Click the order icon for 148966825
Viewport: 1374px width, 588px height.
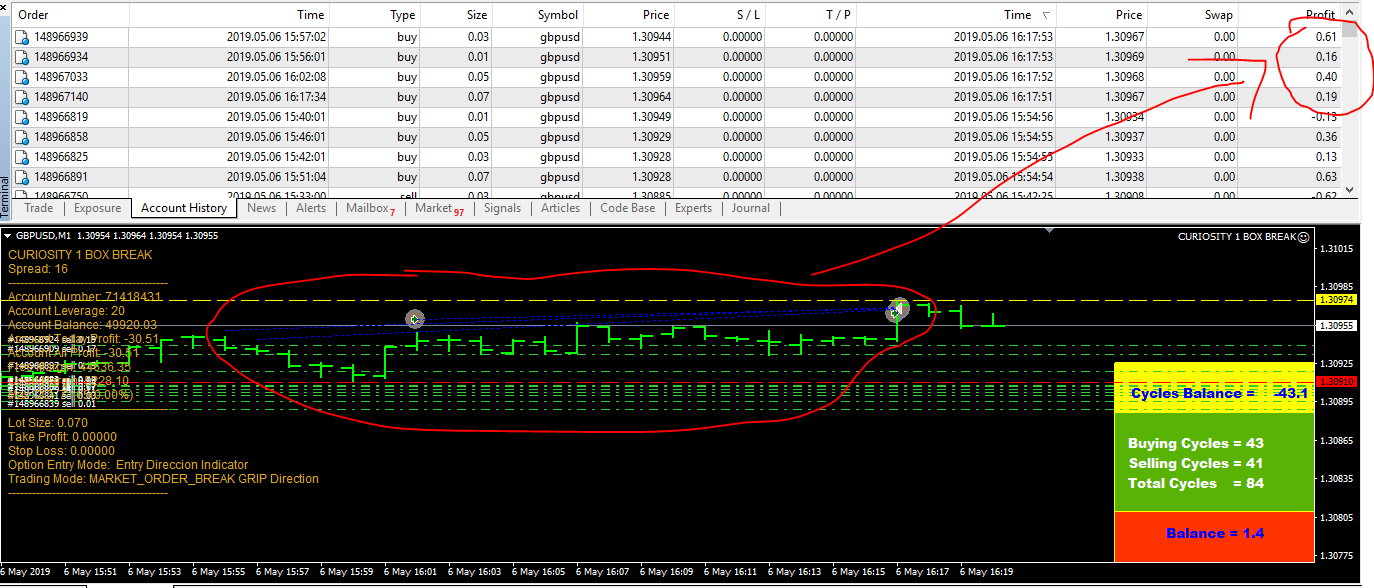(x=22, y=157)
